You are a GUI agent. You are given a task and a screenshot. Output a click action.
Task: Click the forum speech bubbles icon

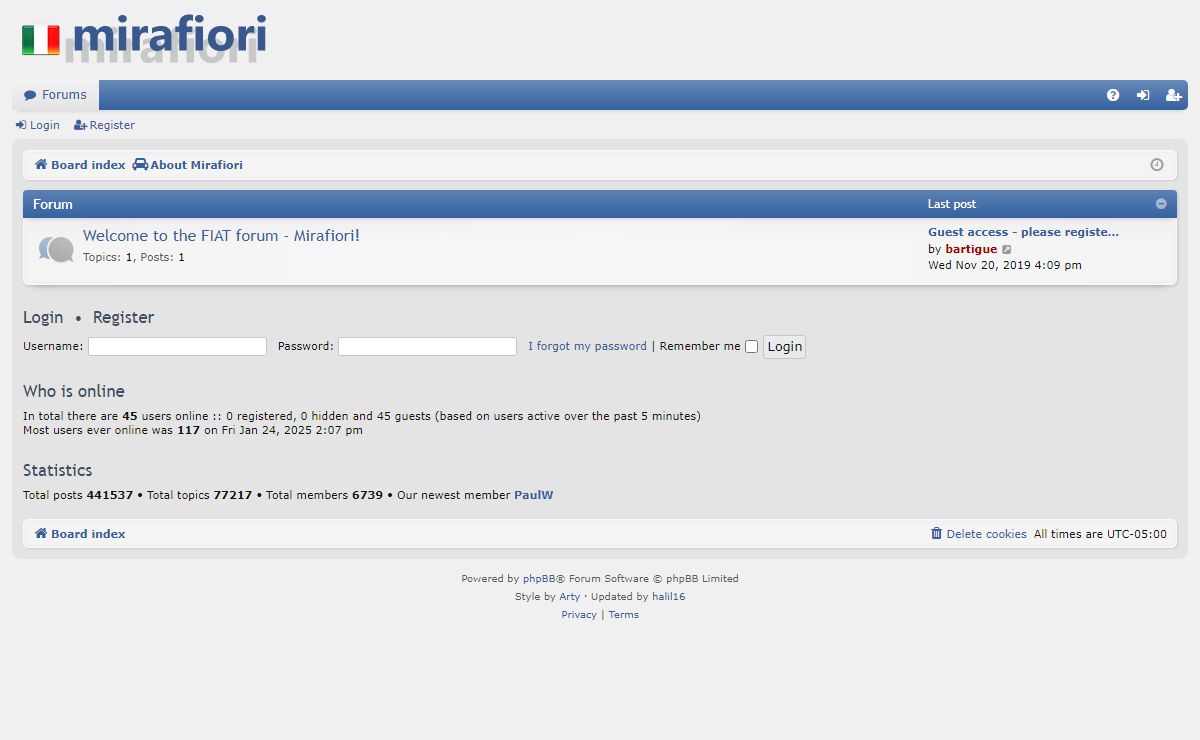[56, 249]
